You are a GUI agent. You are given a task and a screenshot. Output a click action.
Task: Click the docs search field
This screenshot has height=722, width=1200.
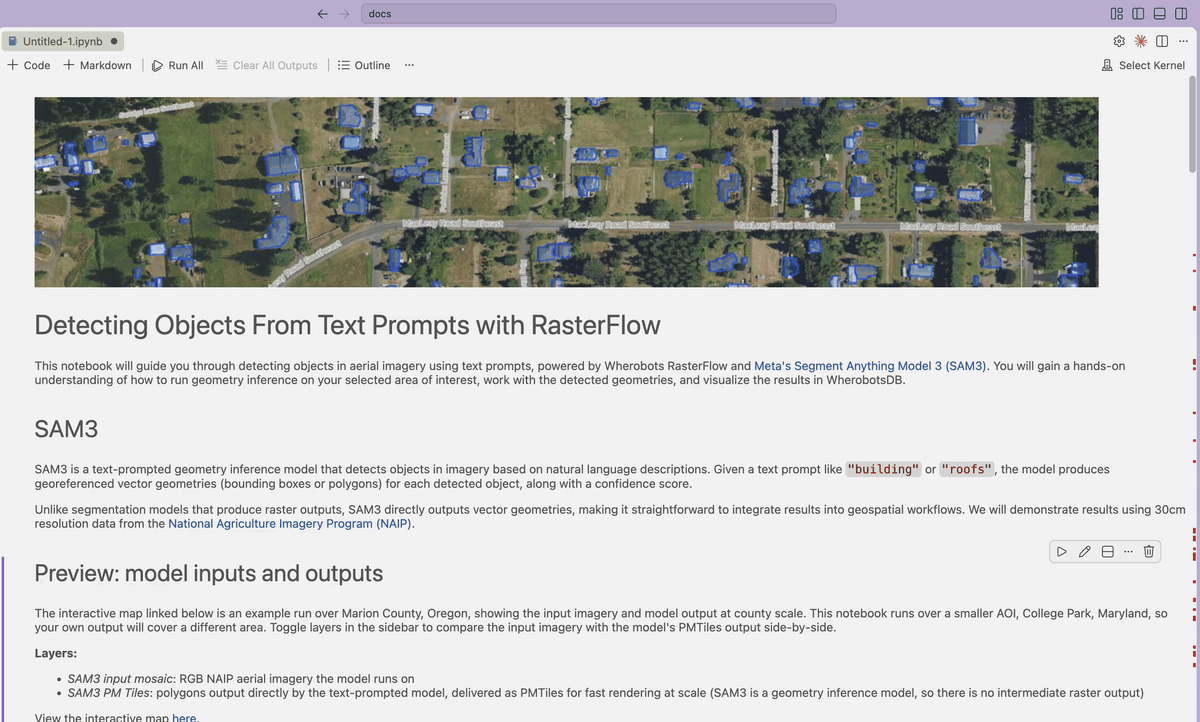(x=598, y=14)
